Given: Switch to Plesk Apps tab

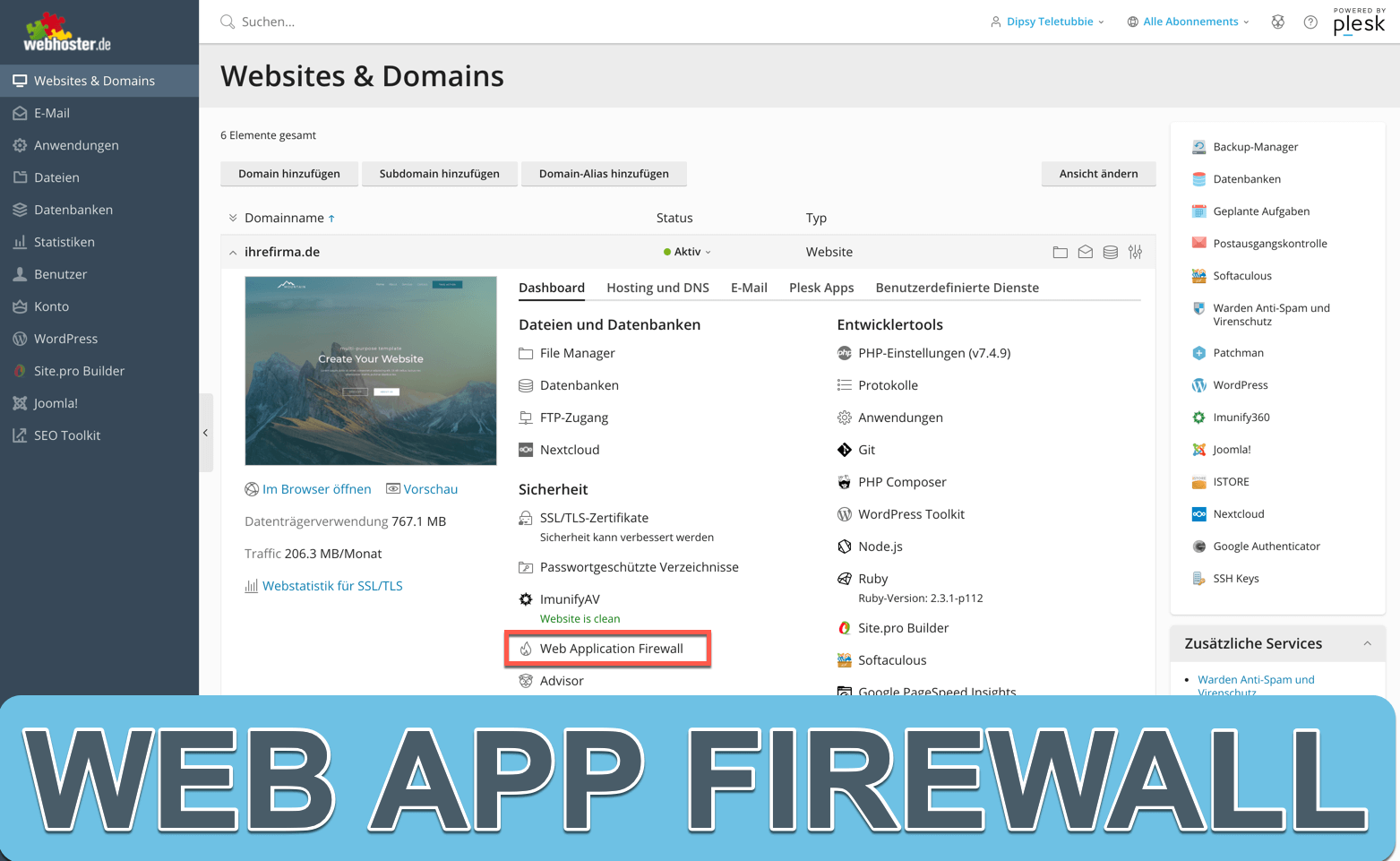Looking at the screenshot, I should [821, 288].
